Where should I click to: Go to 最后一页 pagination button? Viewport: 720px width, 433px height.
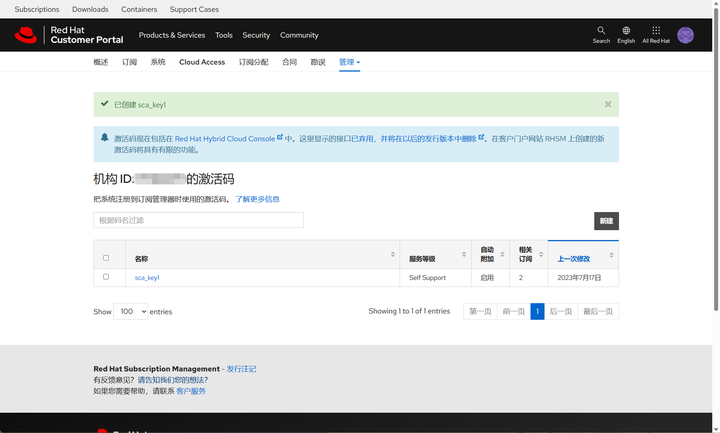(598, 311)
